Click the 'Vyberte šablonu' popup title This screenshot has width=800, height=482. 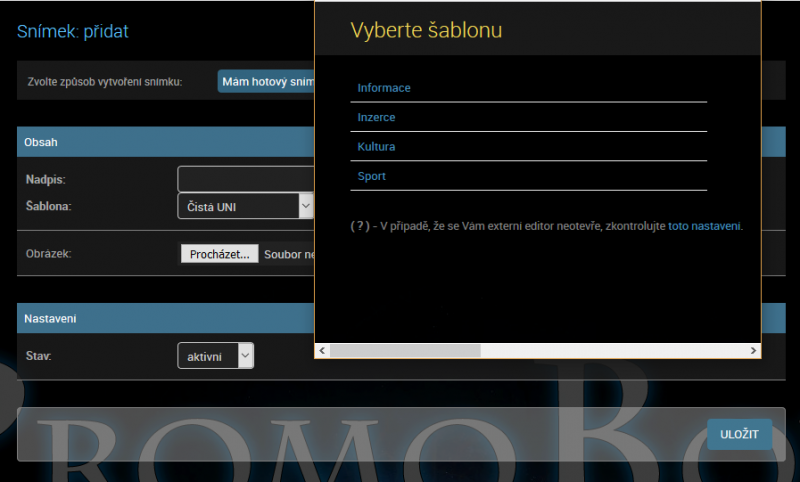tap(426, 31)
